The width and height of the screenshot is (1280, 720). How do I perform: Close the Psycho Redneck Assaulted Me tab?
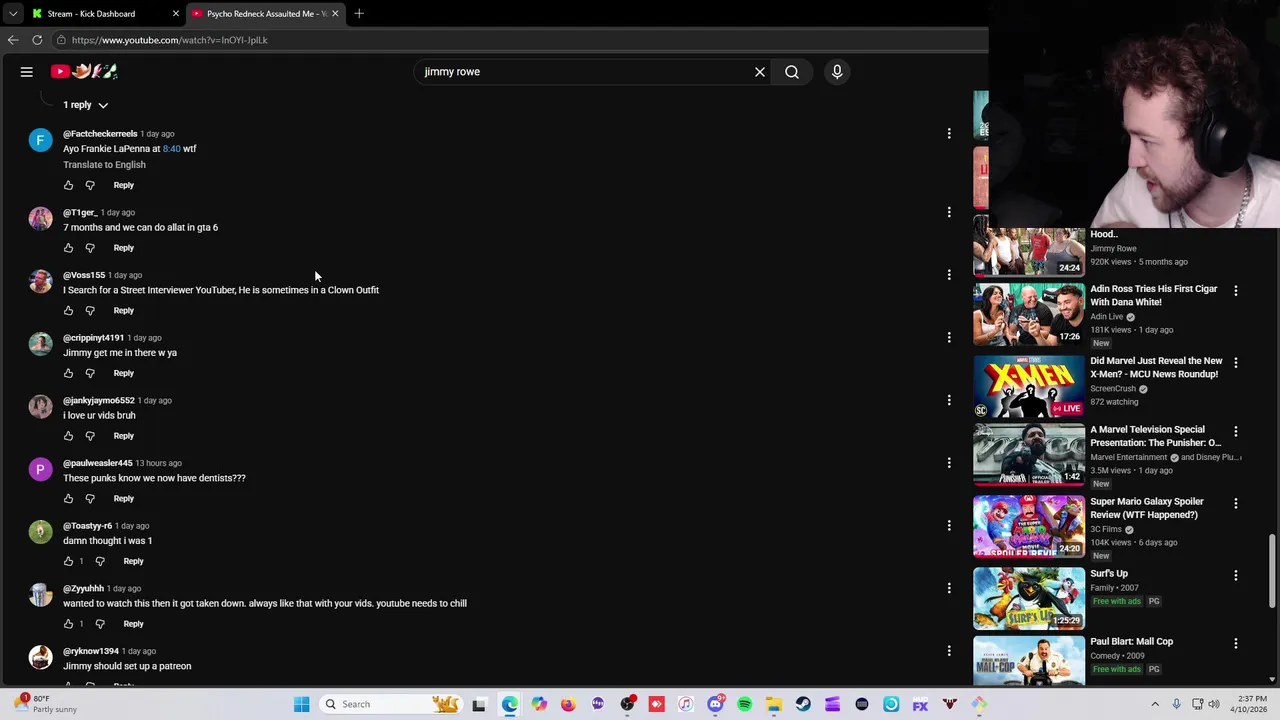(x=335, y=13)
